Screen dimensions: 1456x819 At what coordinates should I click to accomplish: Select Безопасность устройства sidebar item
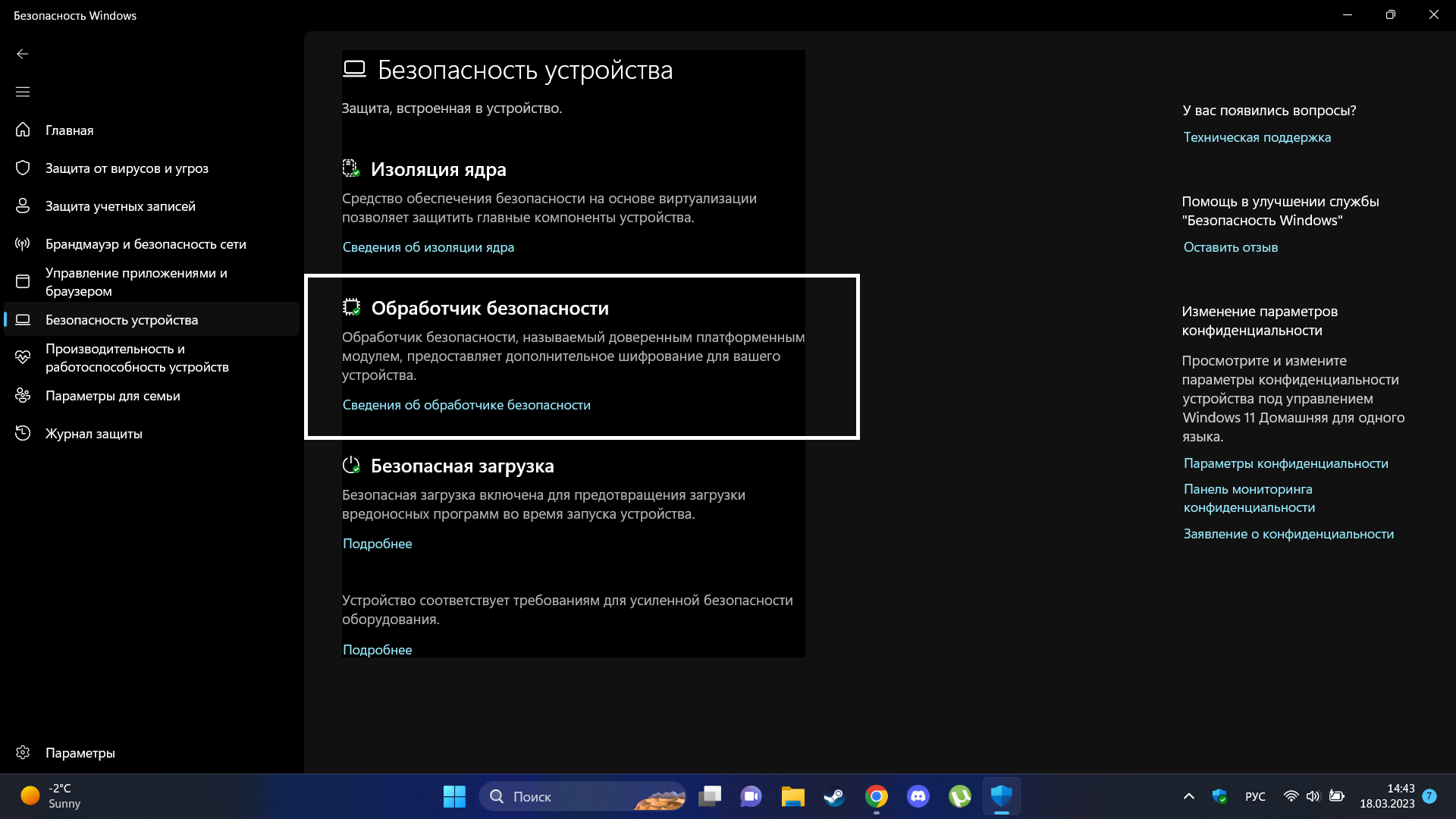pyautogui.click(x=152, y=319)
